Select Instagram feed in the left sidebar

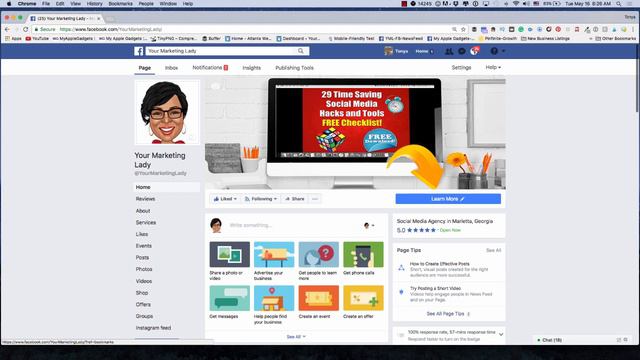pos(153,328)
